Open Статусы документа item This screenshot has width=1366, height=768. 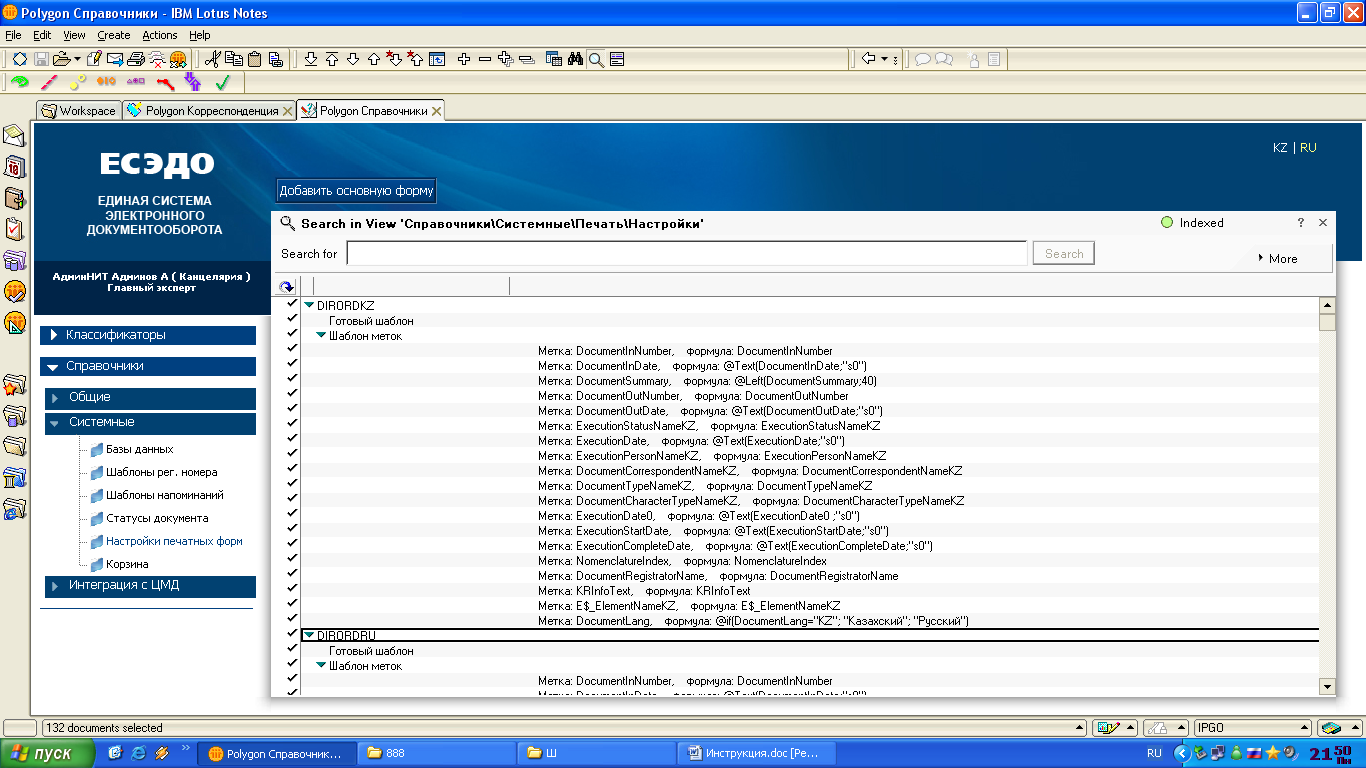157,518
